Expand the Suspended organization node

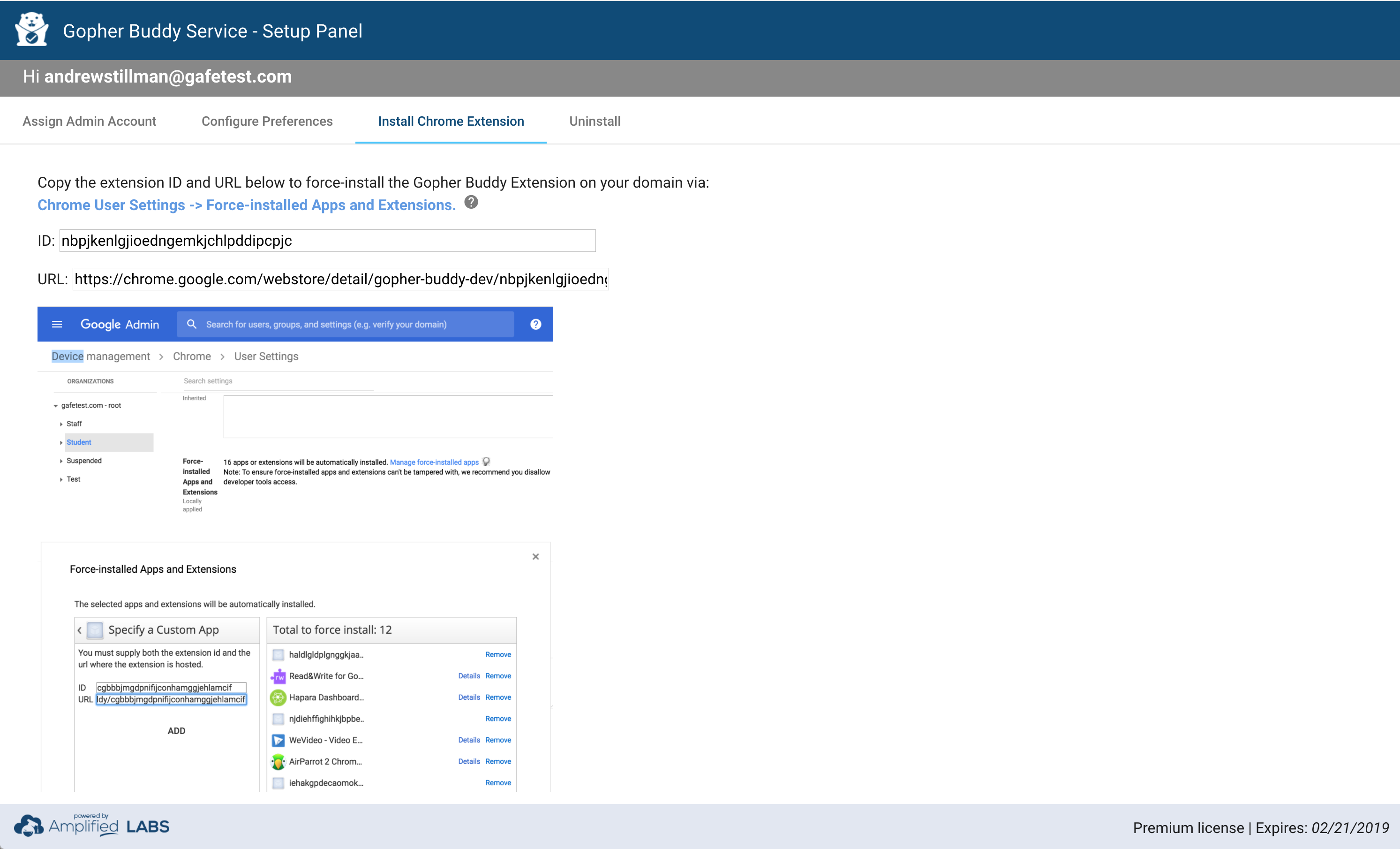61,461
